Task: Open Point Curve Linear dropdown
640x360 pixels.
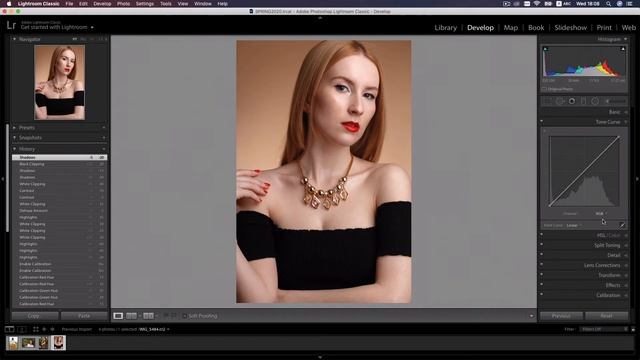Action: coord(574,225)
